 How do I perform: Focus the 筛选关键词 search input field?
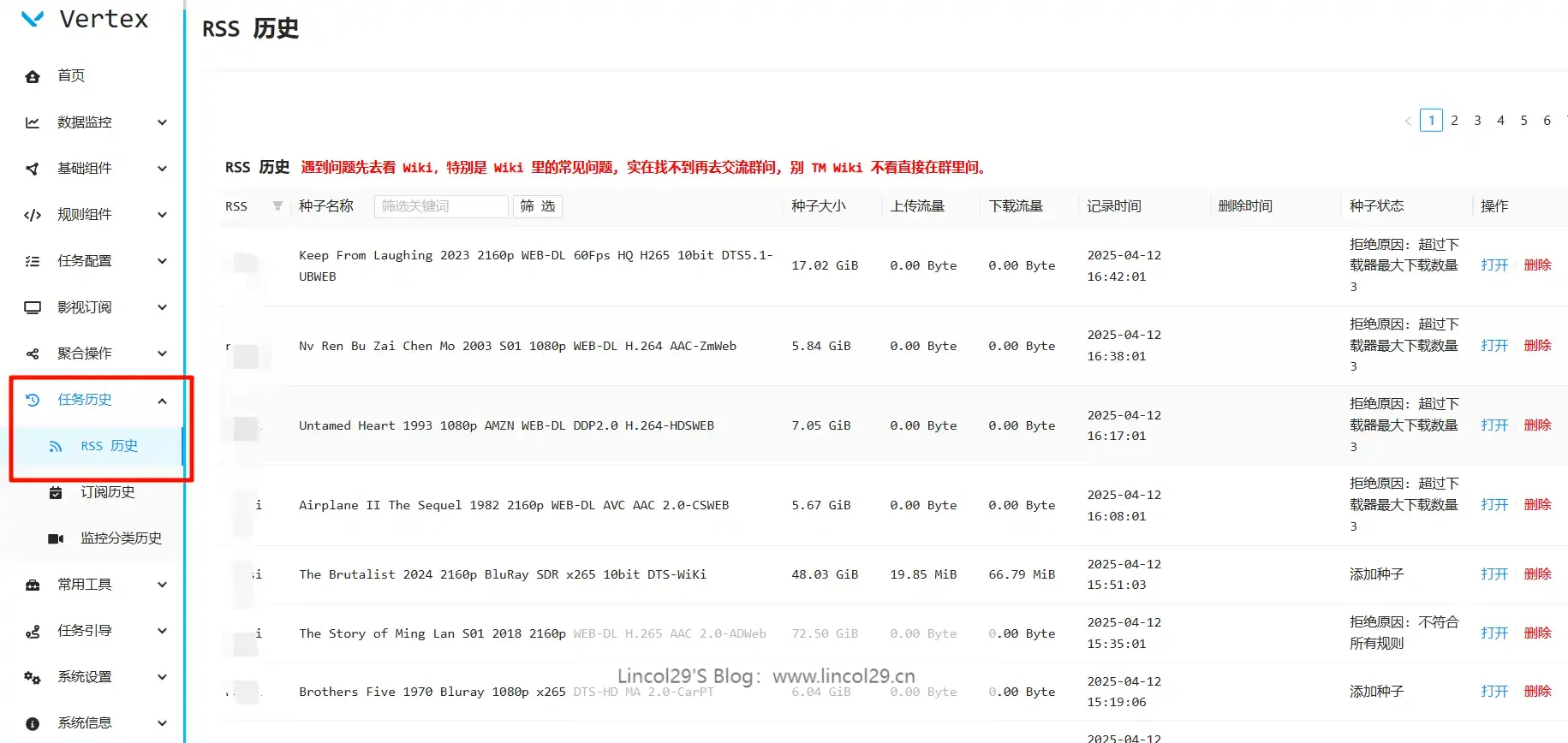coord(440,206)
